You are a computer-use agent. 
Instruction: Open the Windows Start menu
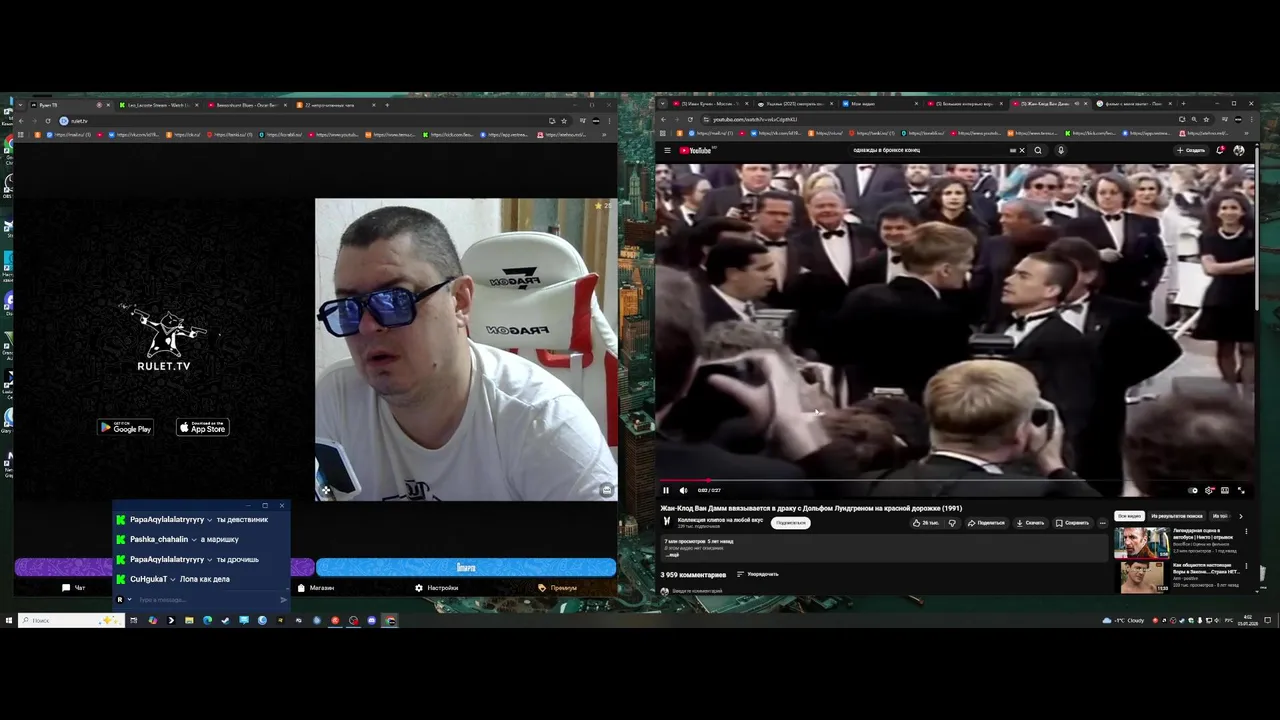[8, 620]
